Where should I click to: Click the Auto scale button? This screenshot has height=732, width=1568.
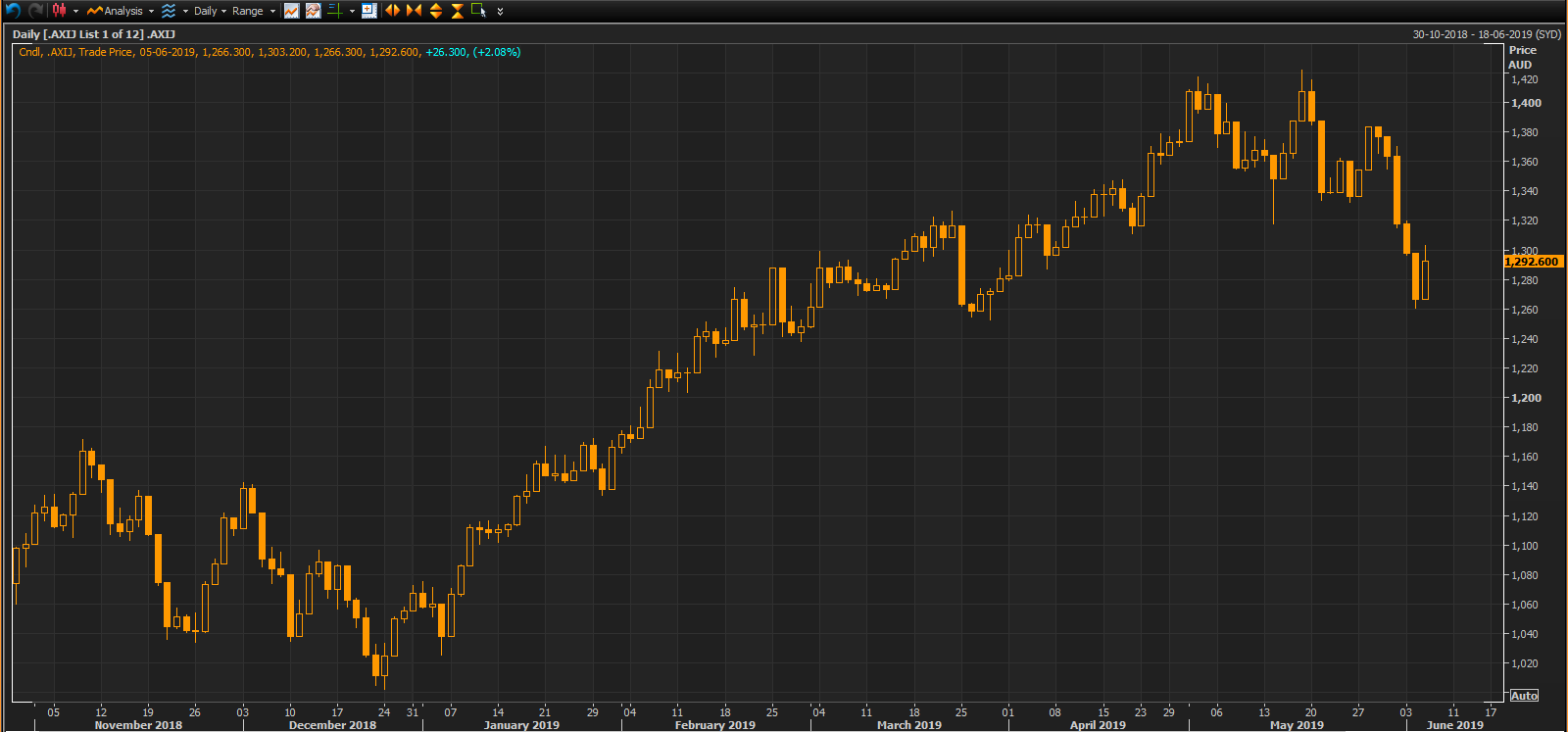pos(1524,696)
